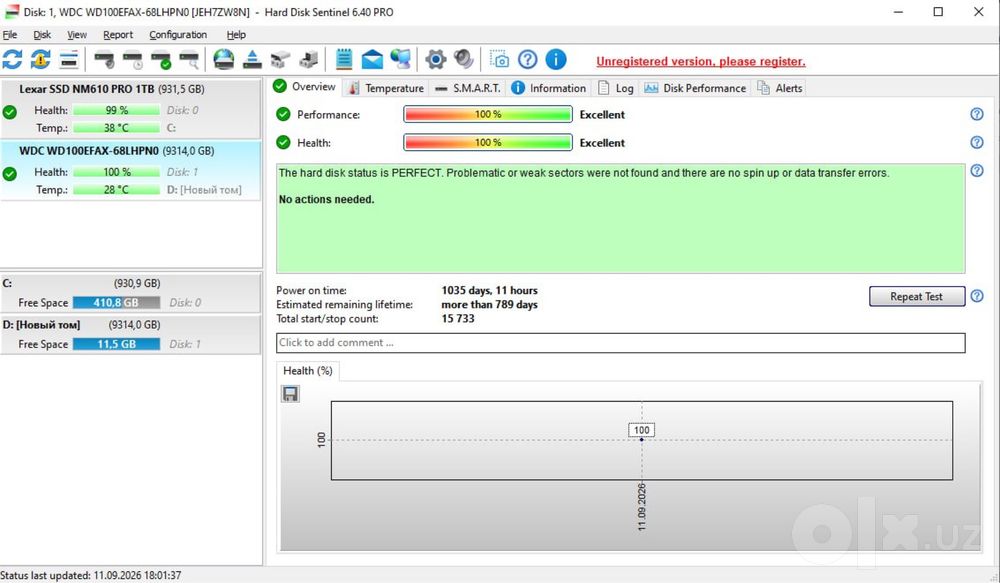The height and width of the screenshot is (583, 1000).
Task: Click the question mark help toolbar icon
Action: click(x=527, y=59)
